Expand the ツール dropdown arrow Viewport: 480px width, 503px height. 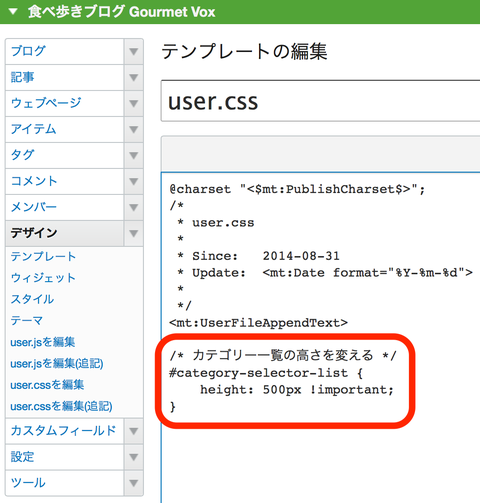134,483
